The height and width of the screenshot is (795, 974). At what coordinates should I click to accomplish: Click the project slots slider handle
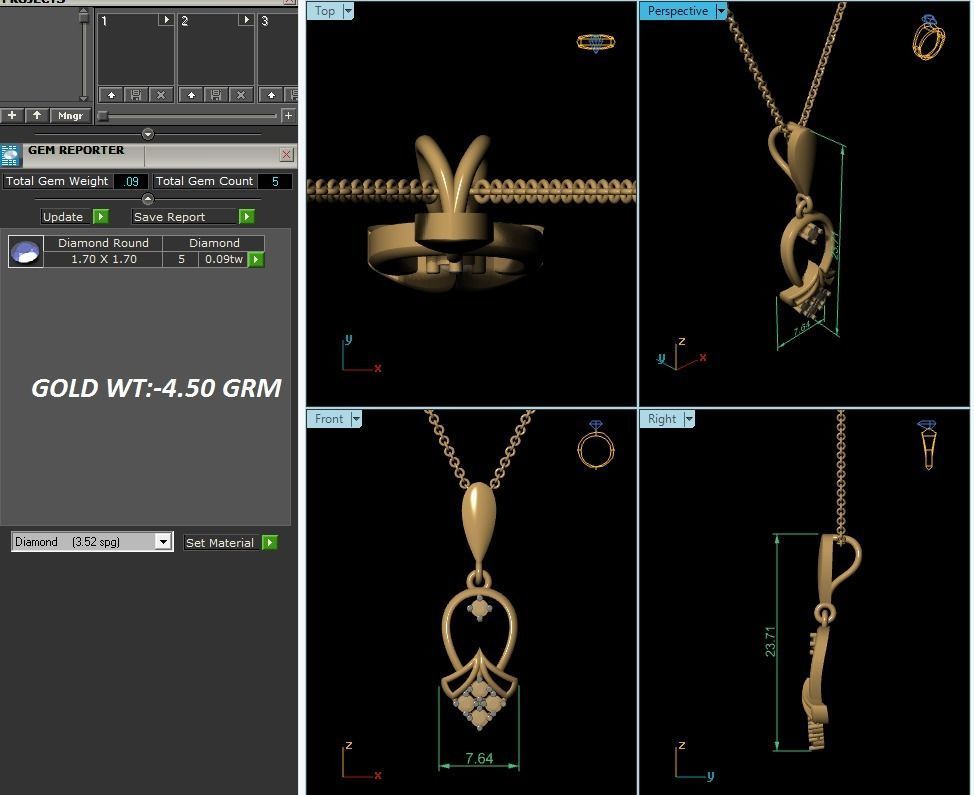[x=103, y=116]
